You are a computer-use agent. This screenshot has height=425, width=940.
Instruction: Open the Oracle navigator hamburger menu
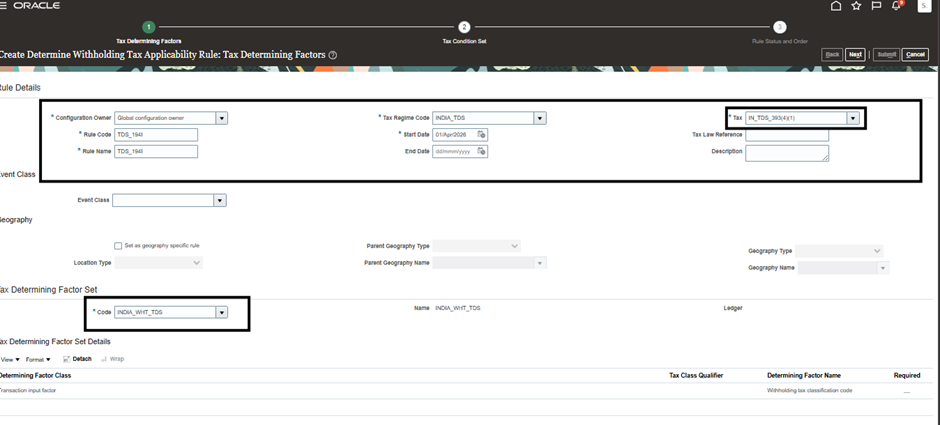point(3,5)
